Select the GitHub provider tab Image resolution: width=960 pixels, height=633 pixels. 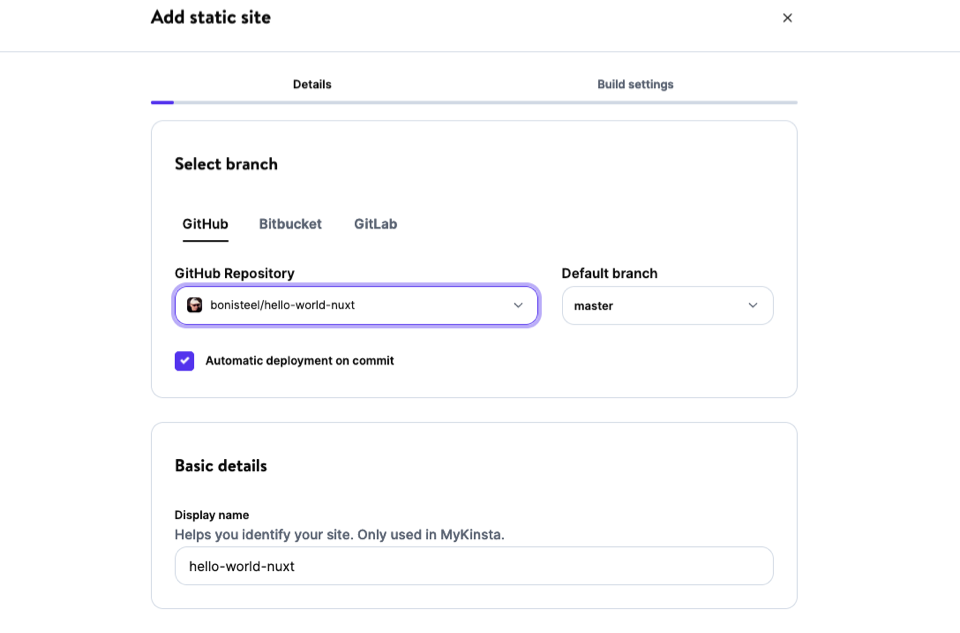[x=205, y=224]
